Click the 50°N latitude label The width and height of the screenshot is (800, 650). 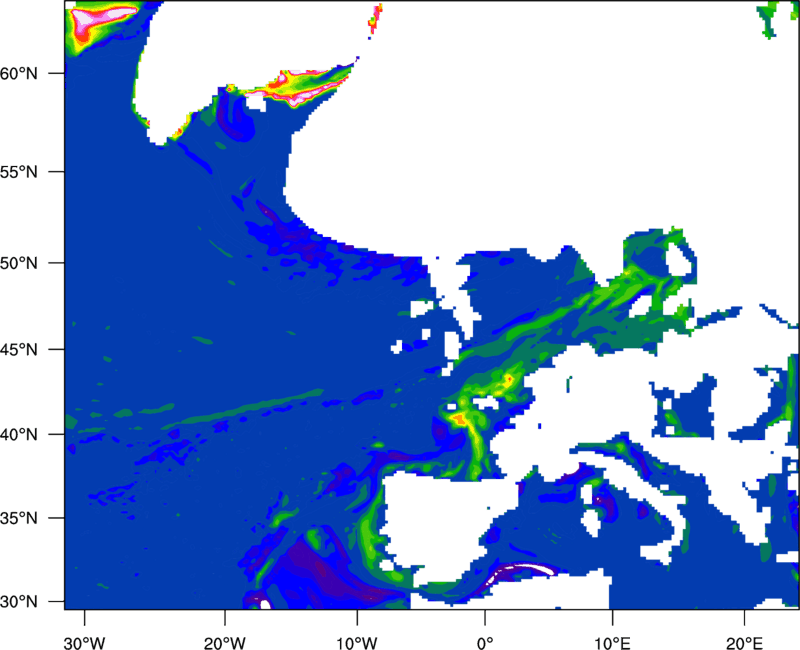(19, 263)
